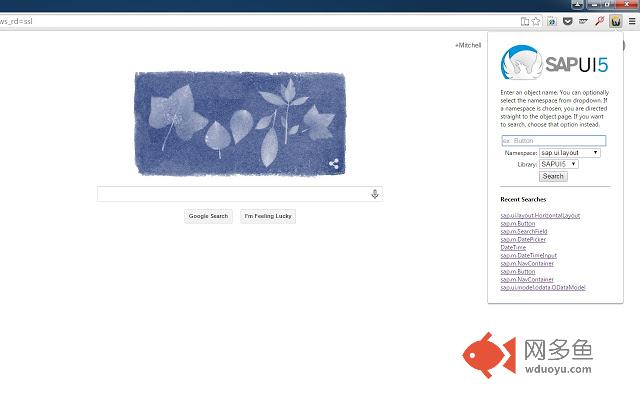This screenshot has height=400, width=640.
Task: Open recent search sap.m.DateTimeInput
Action: [x=529, y=256]
